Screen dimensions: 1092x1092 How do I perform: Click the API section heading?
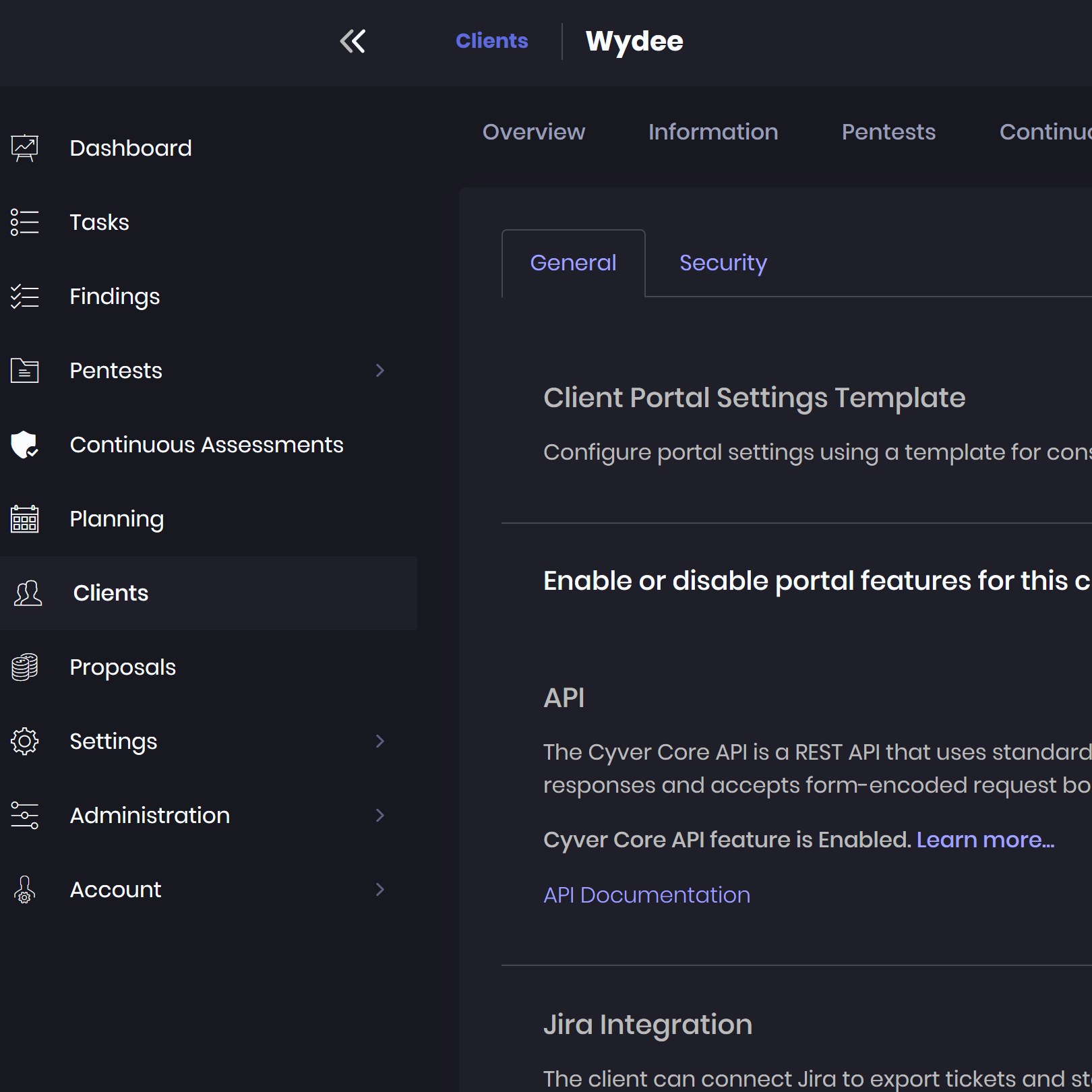pos(564,698)
